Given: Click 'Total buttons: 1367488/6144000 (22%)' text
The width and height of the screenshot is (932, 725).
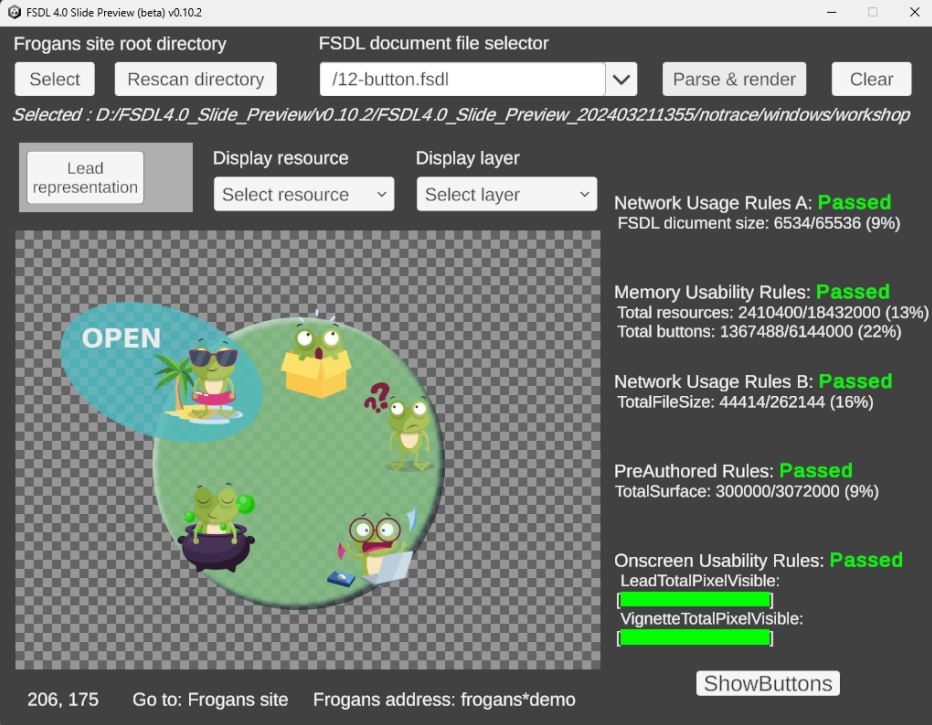Looking at the screenshot, I should tap(759, 332).
